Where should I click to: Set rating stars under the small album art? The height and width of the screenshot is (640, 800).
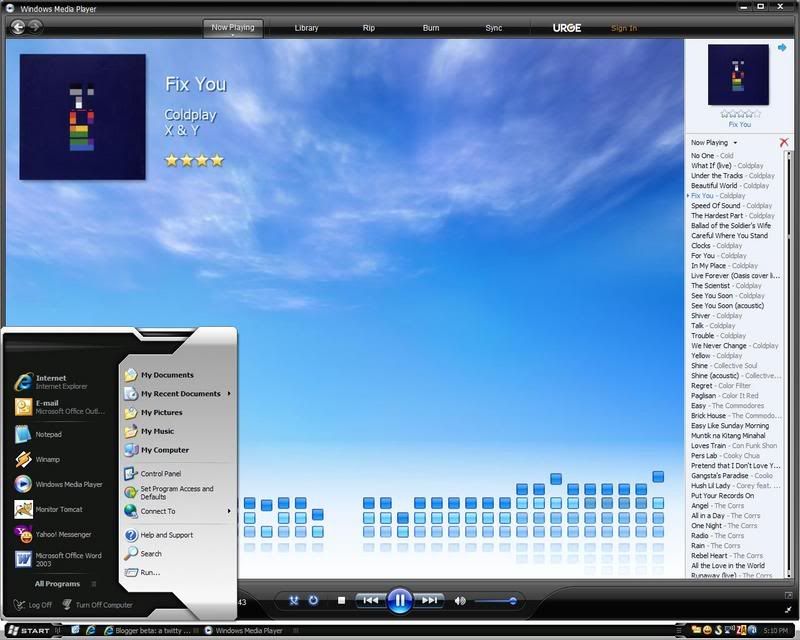point(740,113)
